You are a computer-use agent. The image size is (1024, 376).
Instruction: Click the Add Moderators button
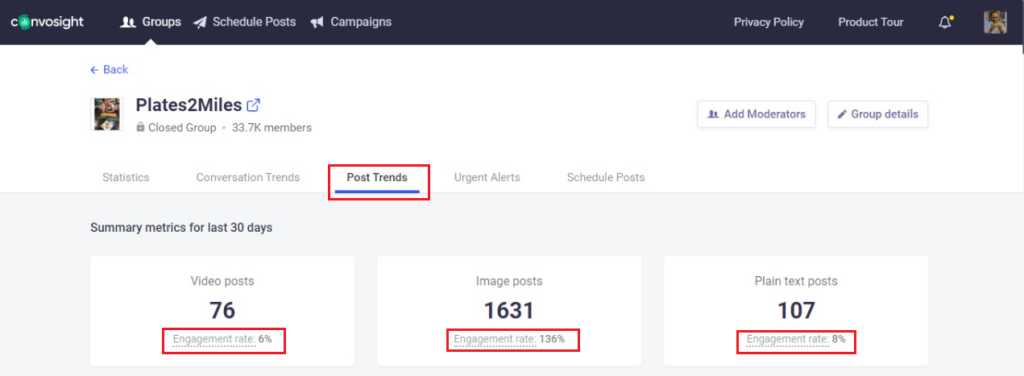click(x=756, y=114)
